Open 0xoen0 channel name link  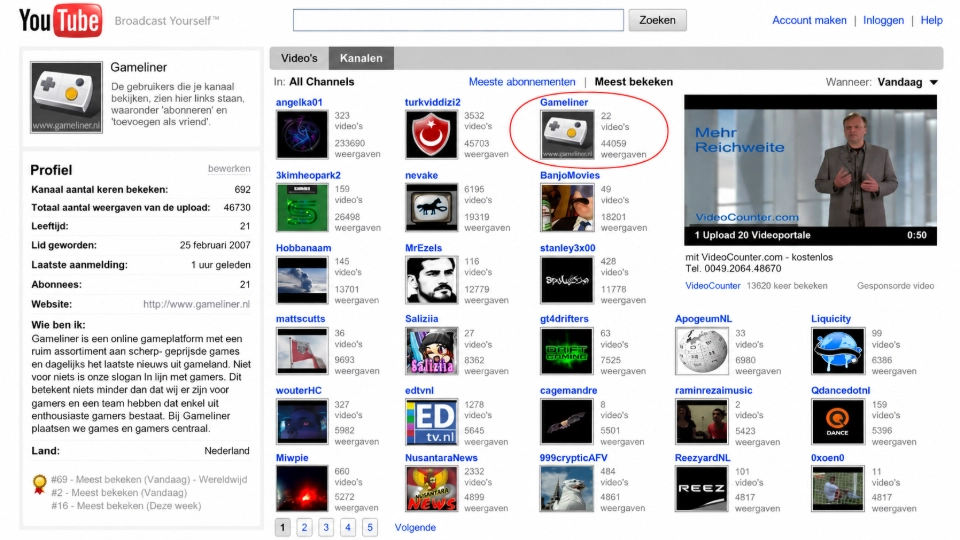(x=827, y=458)
